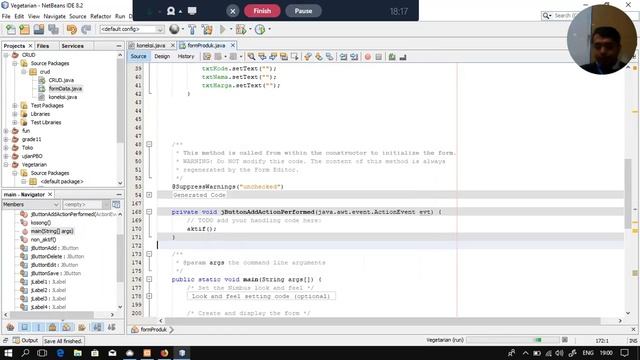
Task: Click the Toggle Highlight Search icon
Action: click(283, 57)
